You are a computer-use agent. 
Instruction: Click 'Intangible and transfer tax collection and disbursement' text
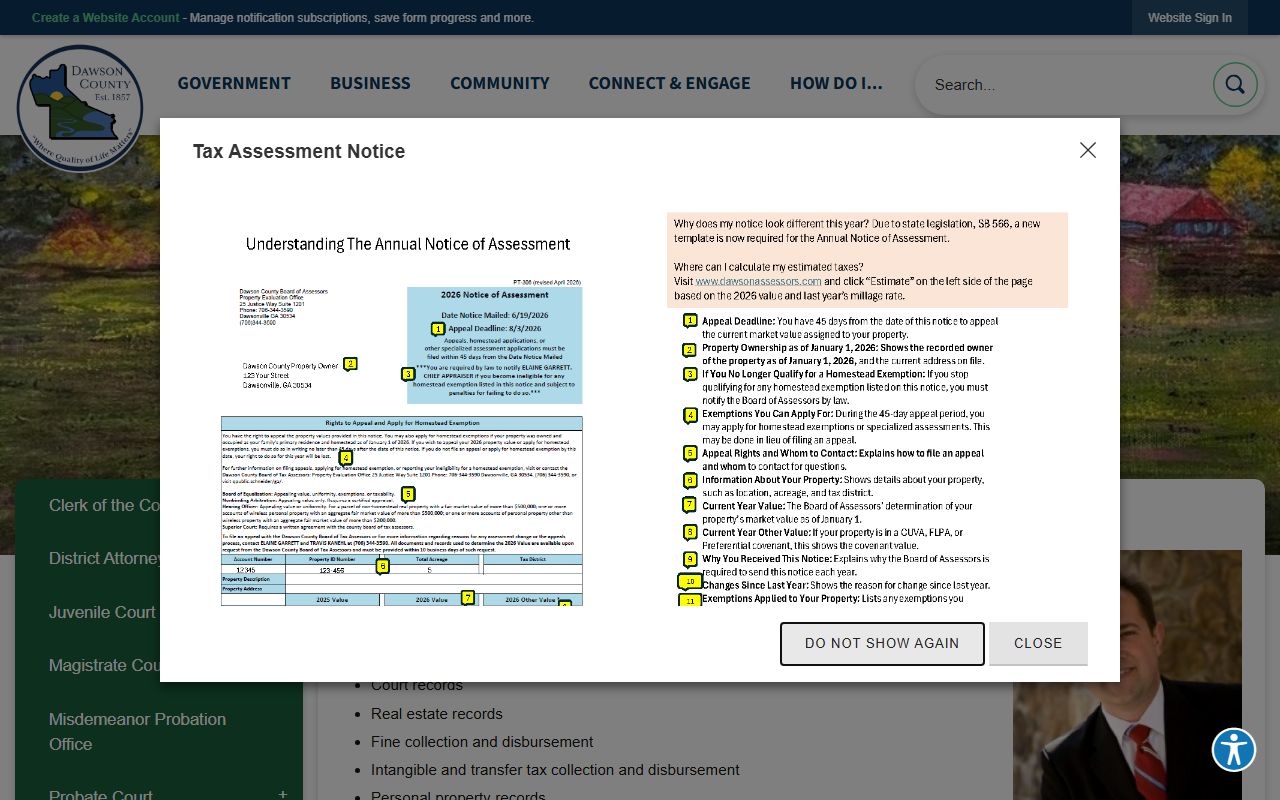click(555, 770)
